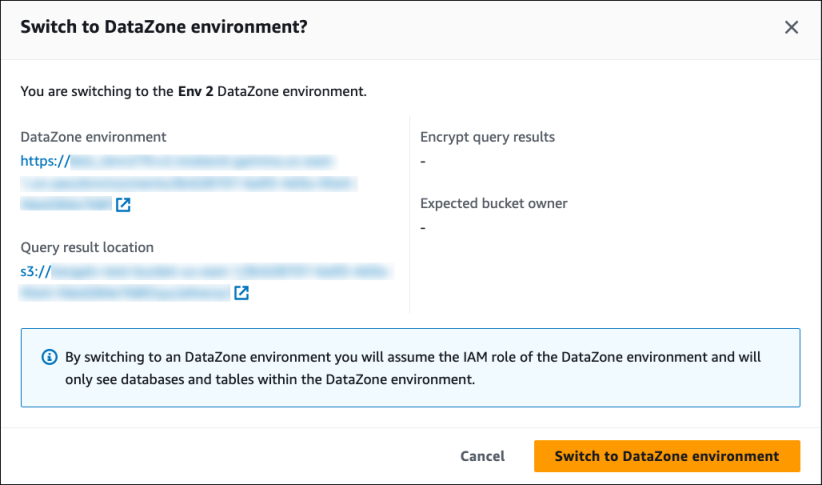Click orange Switch to DataZone environment button
Screen dimensions: 822x485
(666, 456)
